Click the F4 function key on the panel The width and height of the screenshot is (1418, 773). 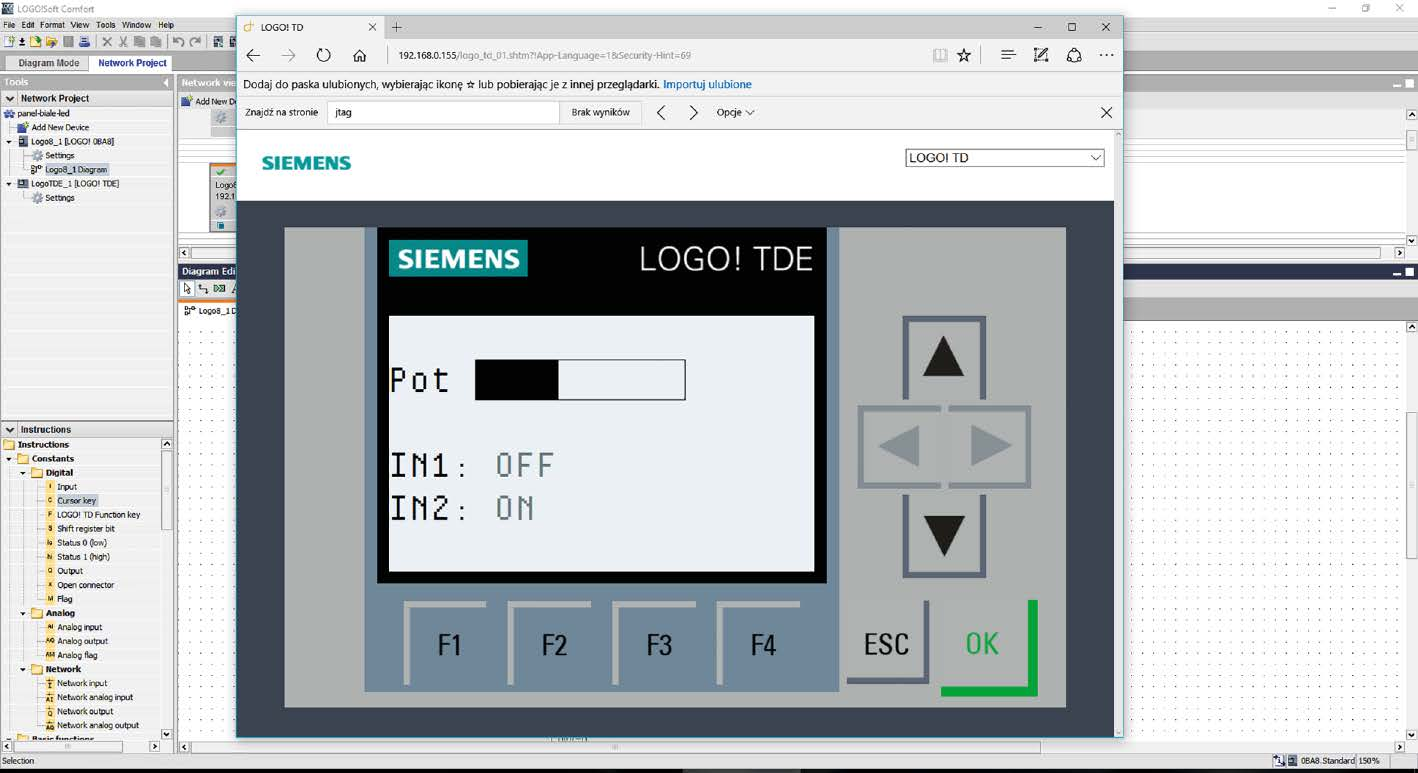tap(760, 643)
